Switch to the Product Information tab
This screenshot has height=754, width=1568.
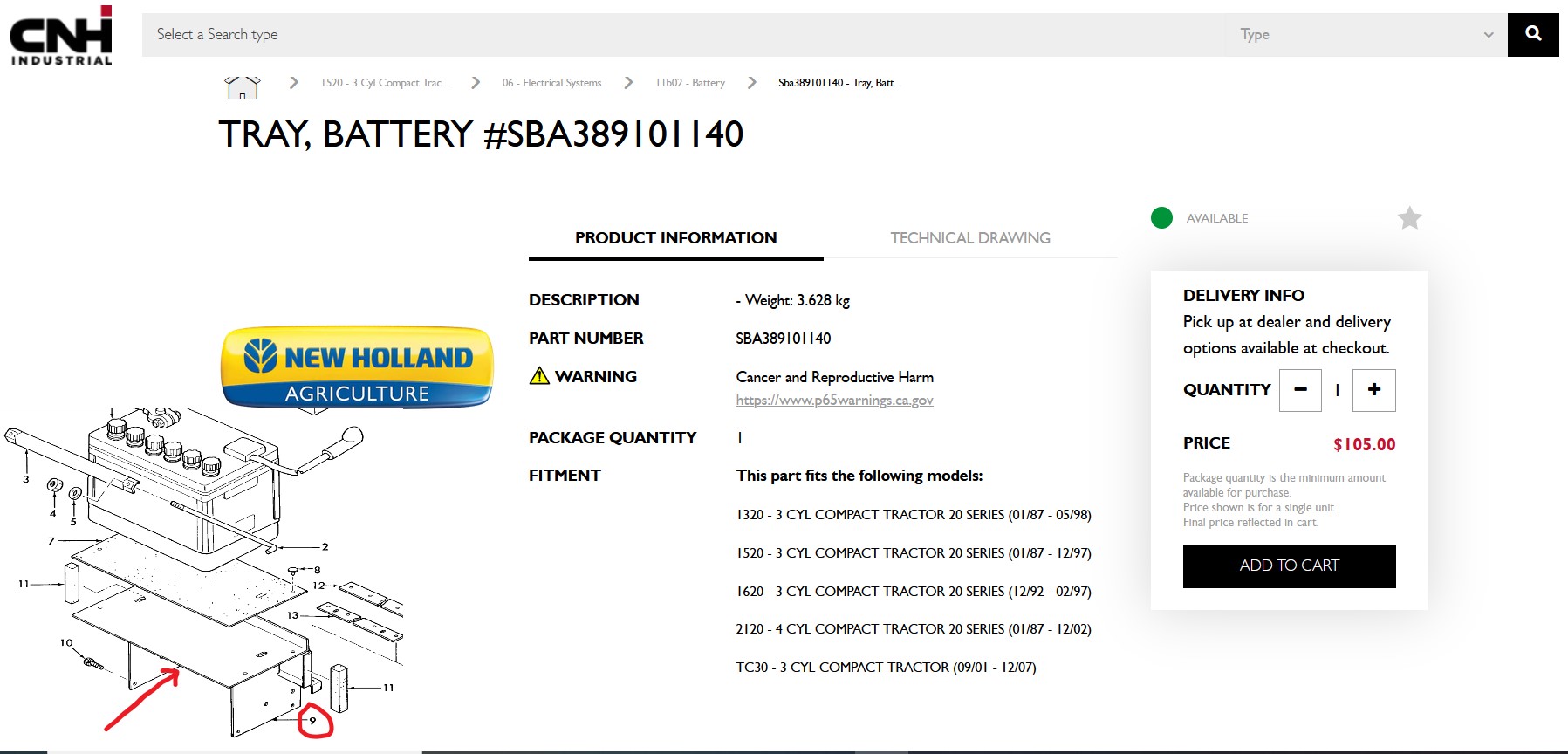[x=675, y=238]
